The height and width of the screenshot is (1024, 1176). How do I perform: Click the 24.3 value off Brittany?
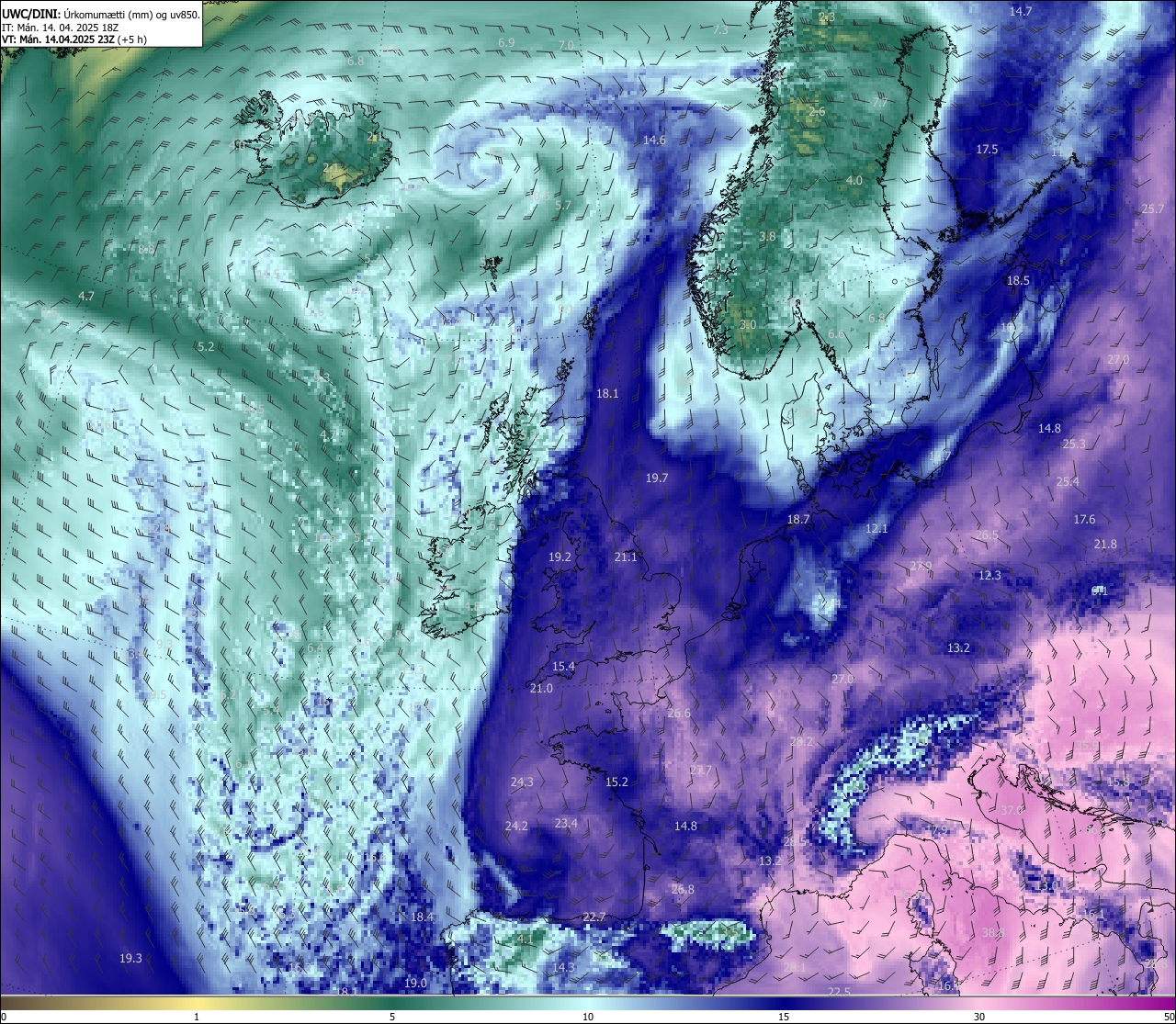(521, 782)
